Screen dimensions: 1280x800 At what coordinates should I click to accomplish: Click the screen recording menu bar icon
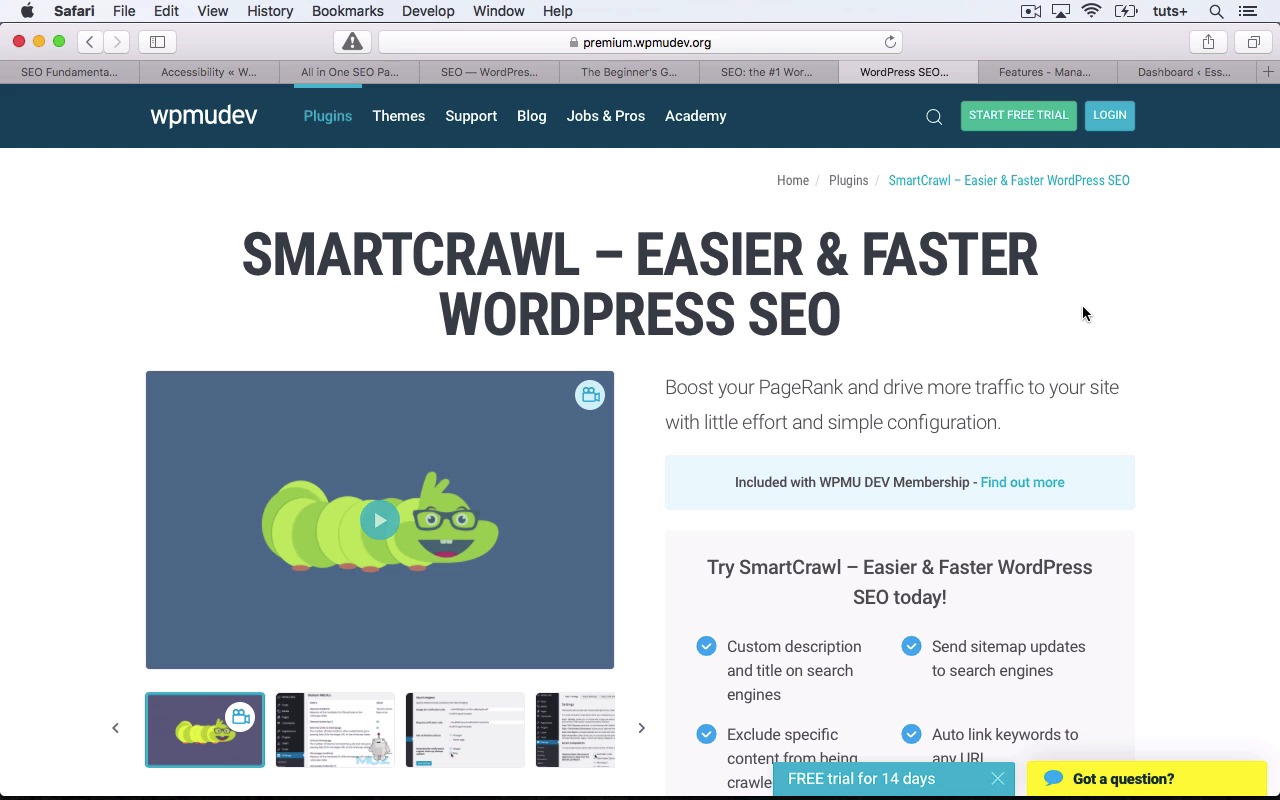[1030, 11]
